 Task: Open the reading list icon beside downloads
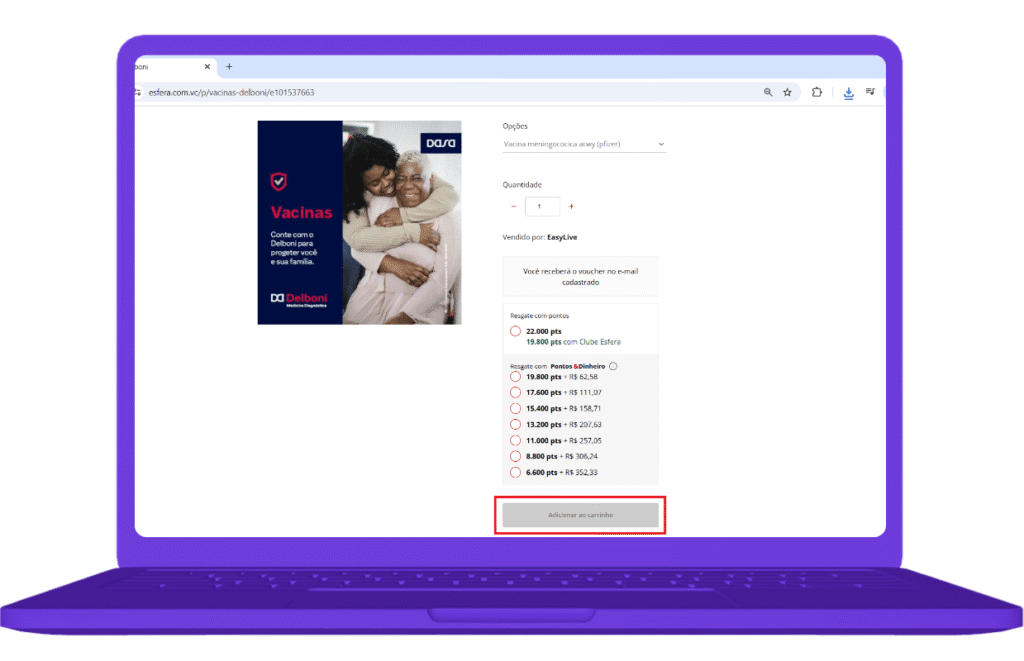871,92
